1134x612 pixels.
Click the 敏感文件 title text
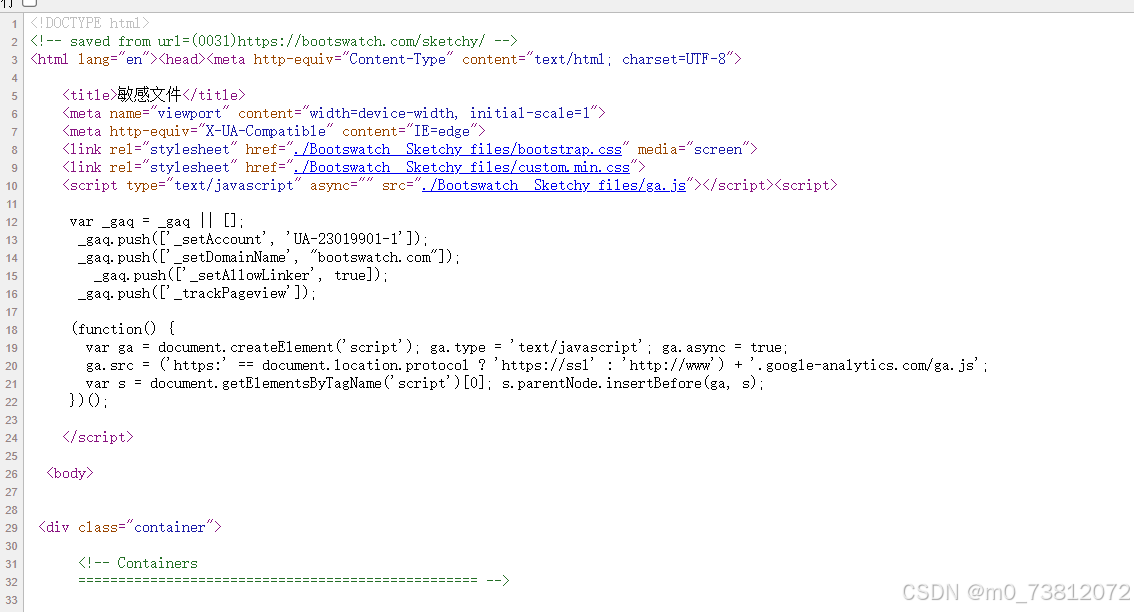(150, 95)
